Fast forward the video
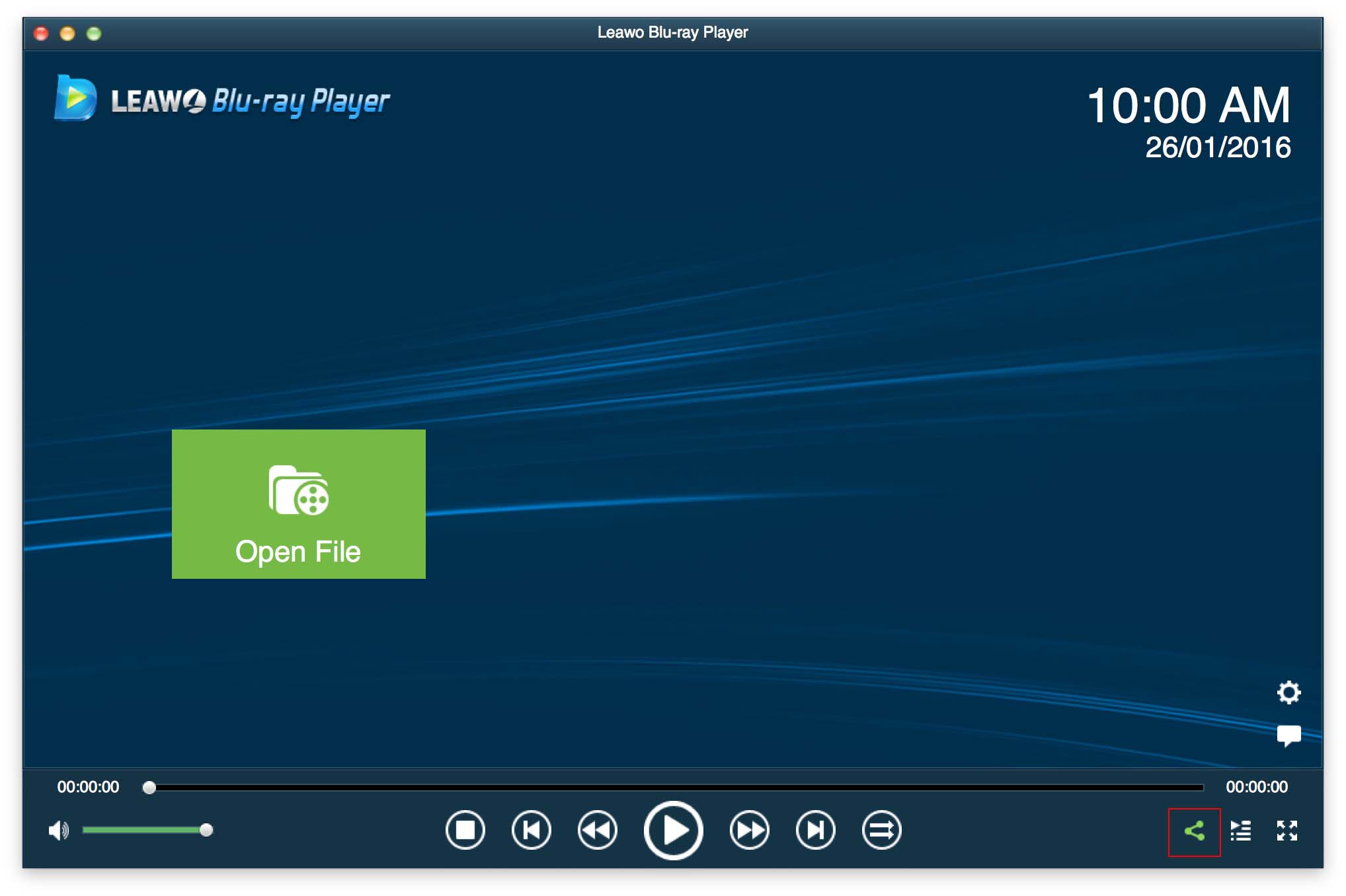Image resolution: width=1346 pixels, height=896 pixels. [749, 830]
